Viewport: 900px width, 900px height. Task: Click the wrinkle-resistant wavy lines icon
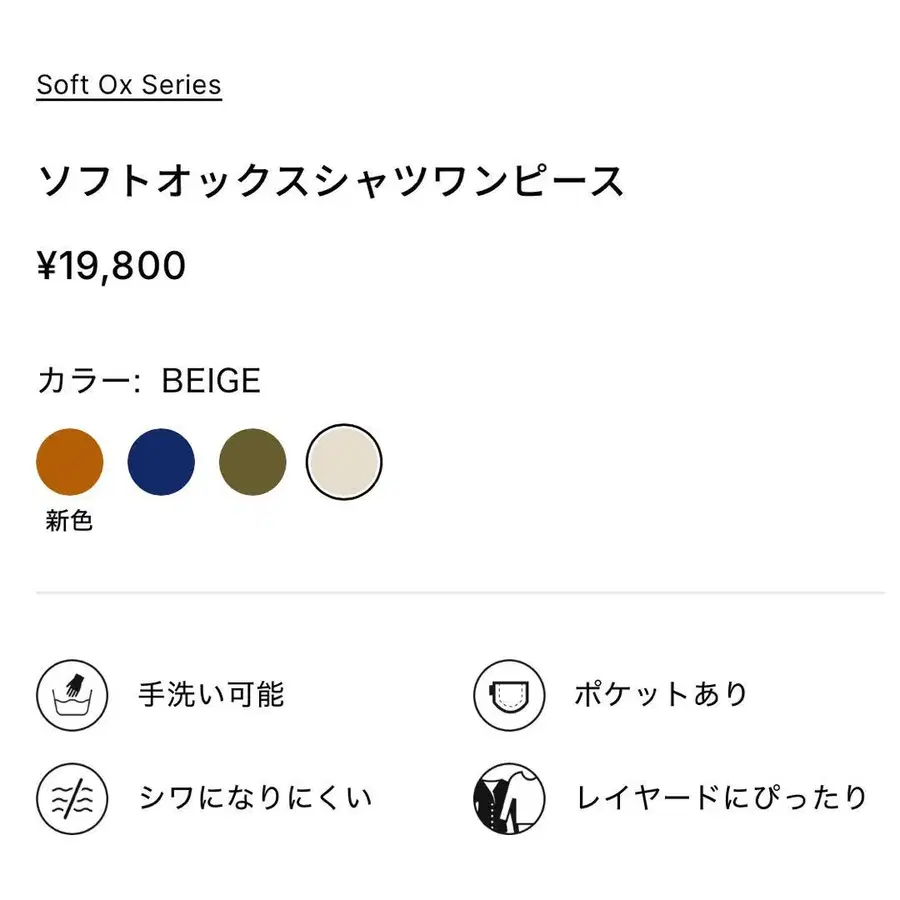[x=72, y=798]
